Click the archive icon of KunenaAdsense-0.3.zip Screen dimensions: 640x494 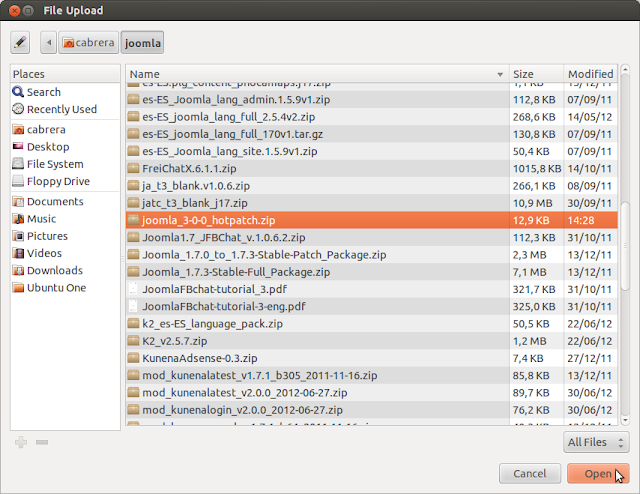pos(133,358)
